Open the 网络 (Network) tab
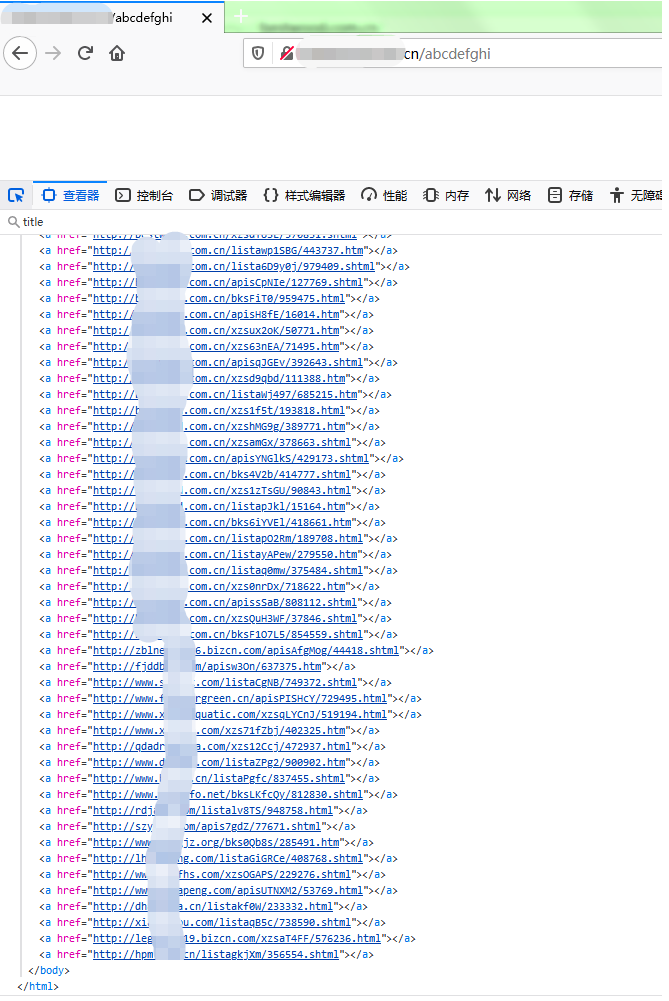Screen dimensions: 669x1001 coord(508,195)
